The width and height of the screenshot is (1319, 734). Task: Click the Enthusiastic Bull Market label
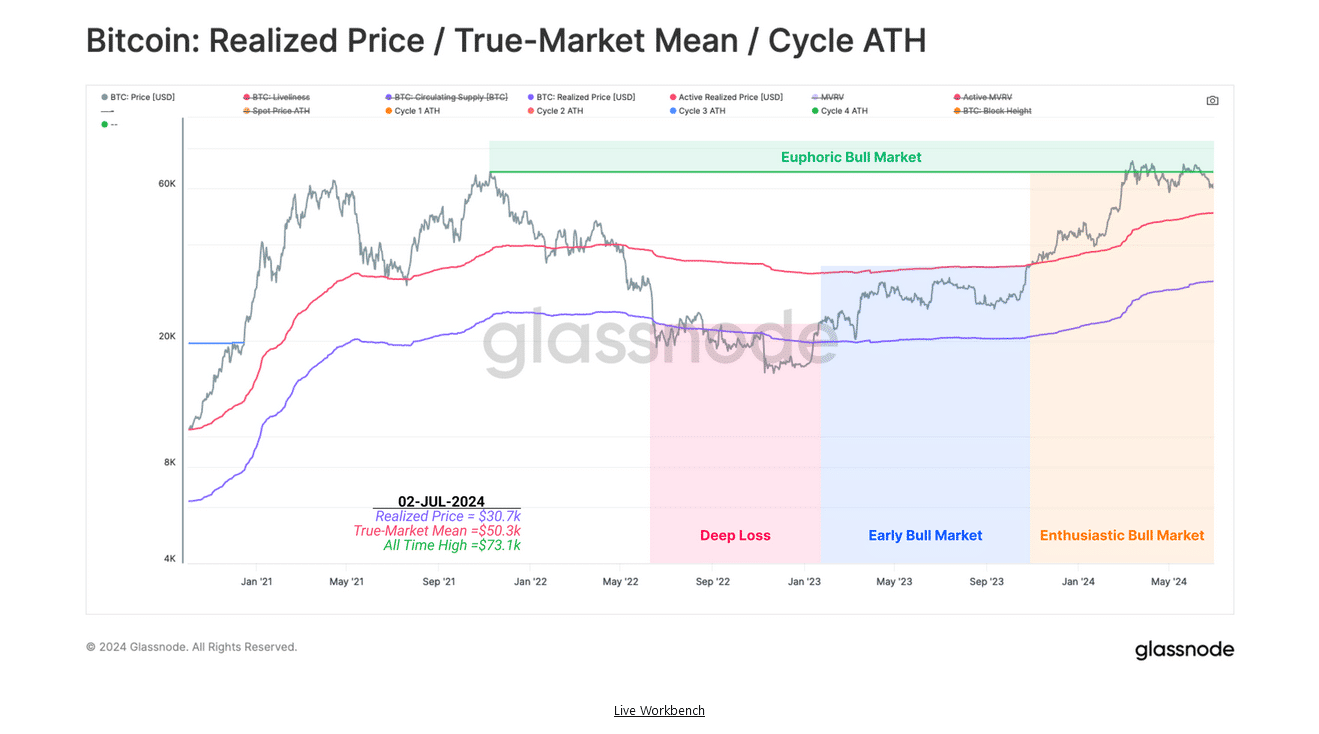click(x=1122, y=536)
